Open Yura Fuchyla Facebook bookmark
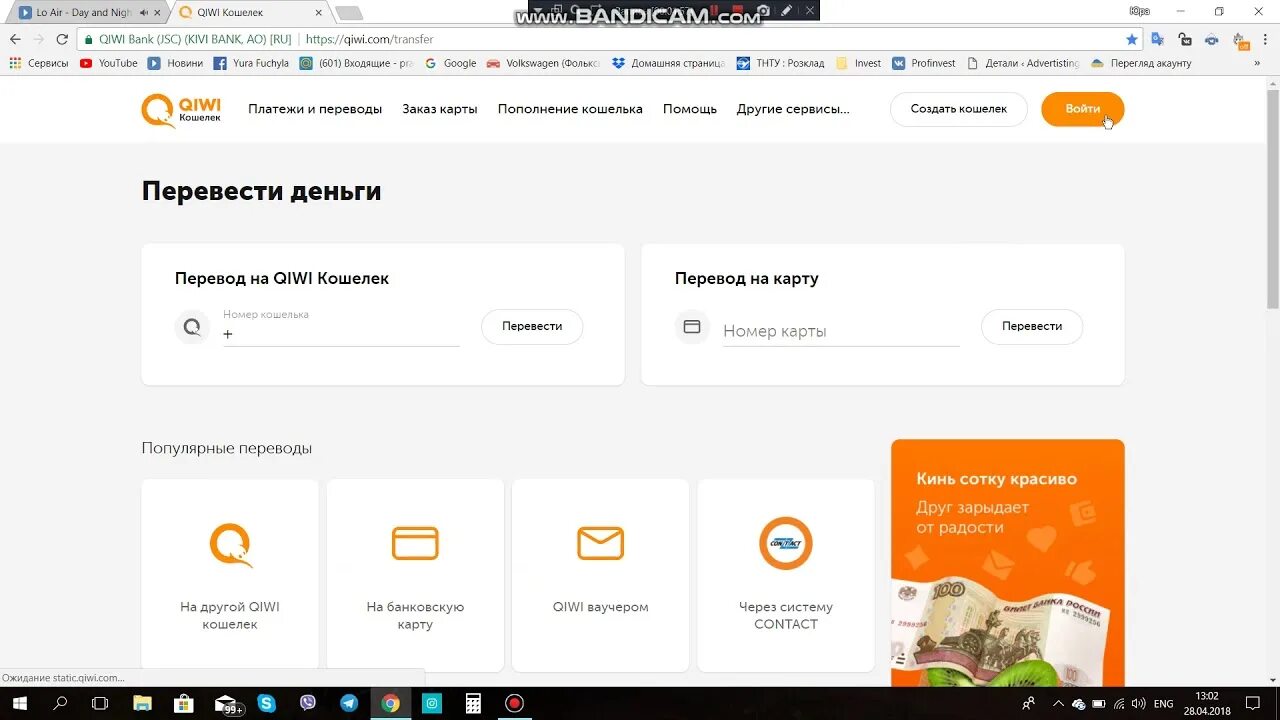This screenshot has height=720, width=1280. [251, 63]
